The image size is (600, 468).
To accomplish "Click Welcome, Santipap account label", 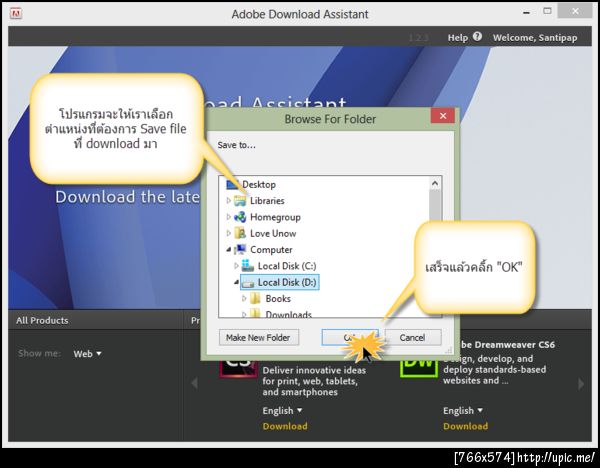I will [x=535, y=38].
